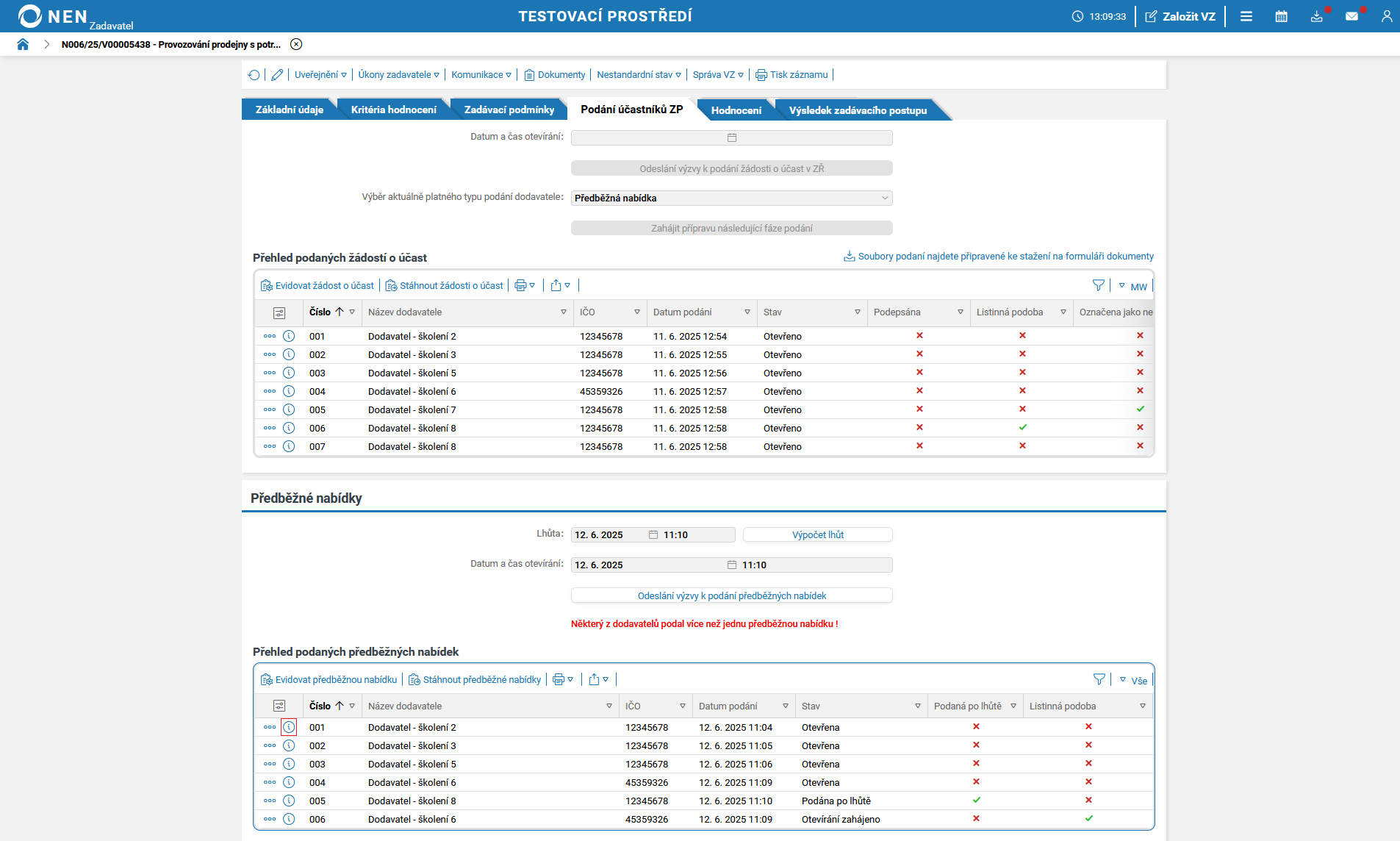The width and height of the screenshot is (1400, 841).
Task: Open row actions for request 004
Action: coord(270,391)
